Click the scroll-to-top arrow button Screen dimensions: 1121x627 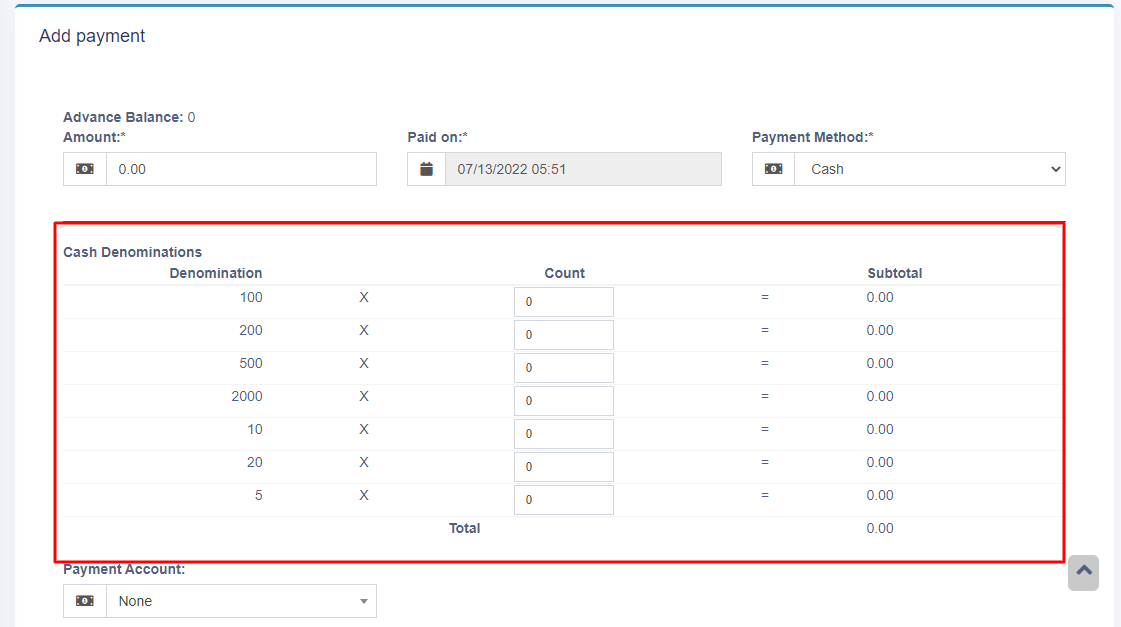tap(1083, 573)
